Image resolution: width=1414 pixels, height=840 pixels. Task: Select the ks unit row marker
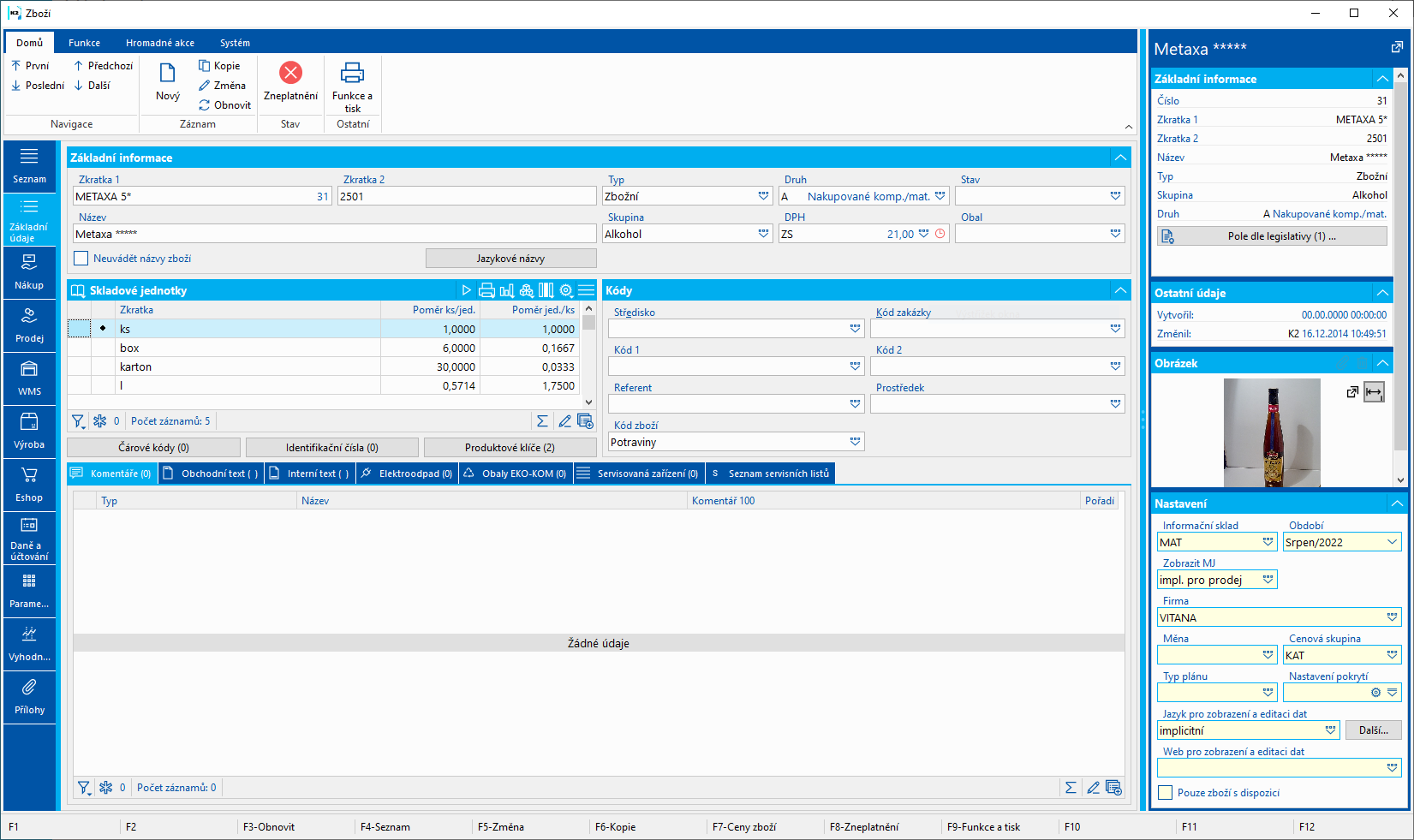tap(103, 329)
